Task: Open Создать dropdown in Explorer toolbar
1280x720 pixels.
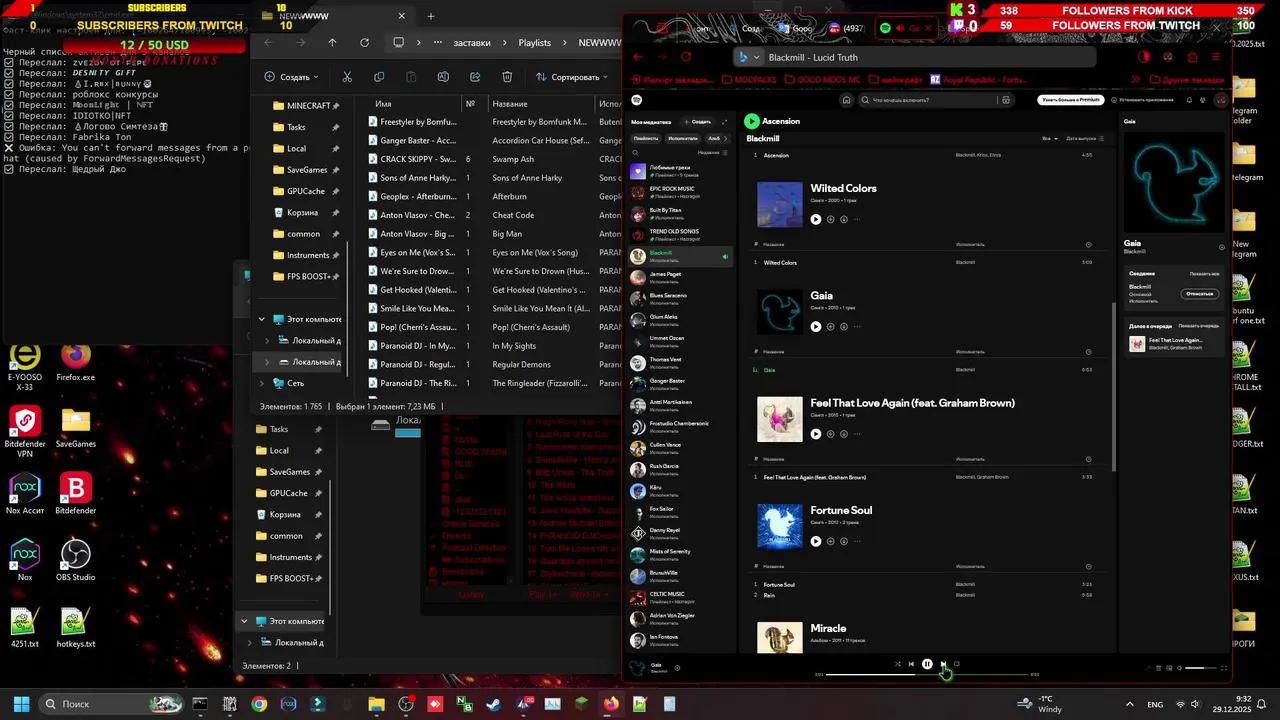Action: (x=291, y=77)
